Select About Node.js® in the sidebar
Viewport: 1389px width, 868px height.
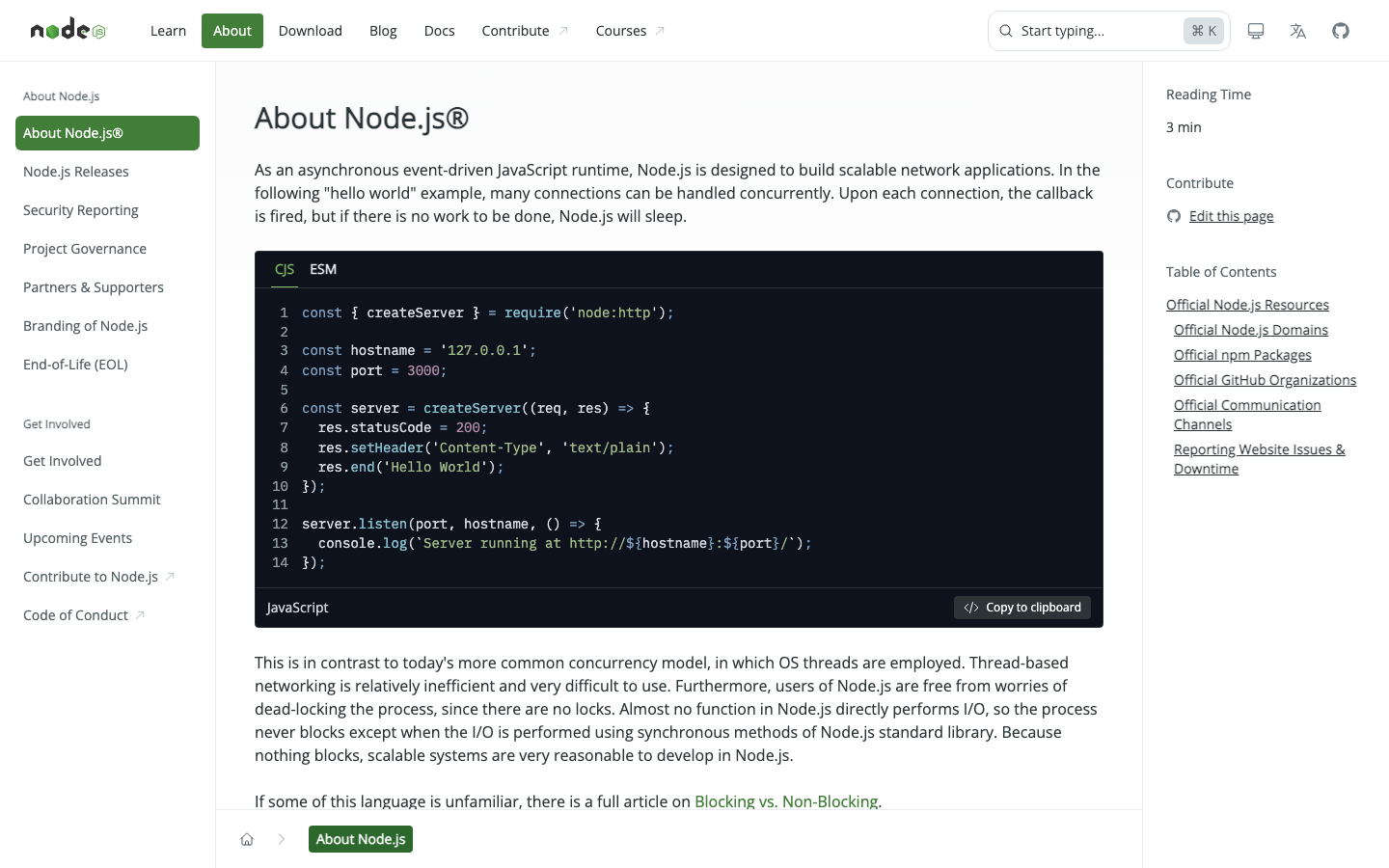(107, 133)
